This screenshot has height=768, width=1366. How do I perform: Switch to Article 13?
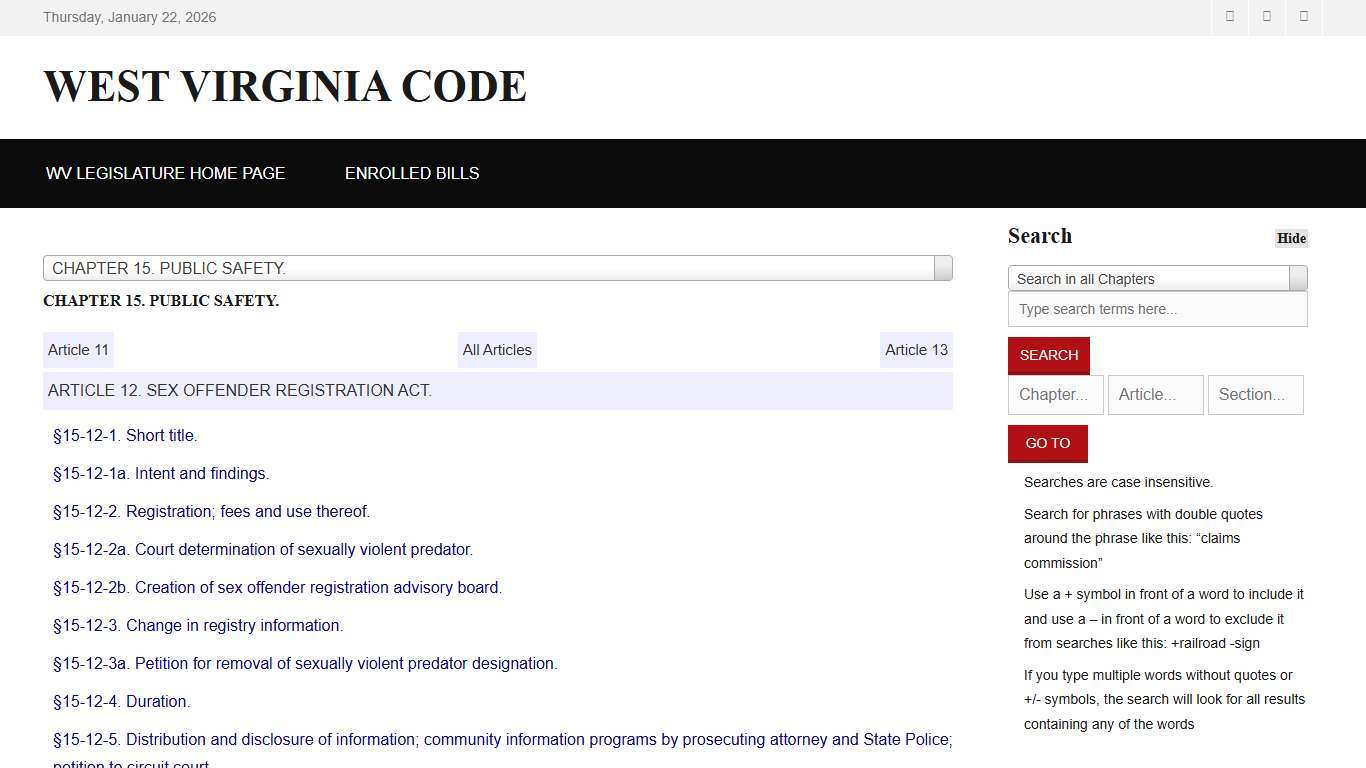click(915, 350)
